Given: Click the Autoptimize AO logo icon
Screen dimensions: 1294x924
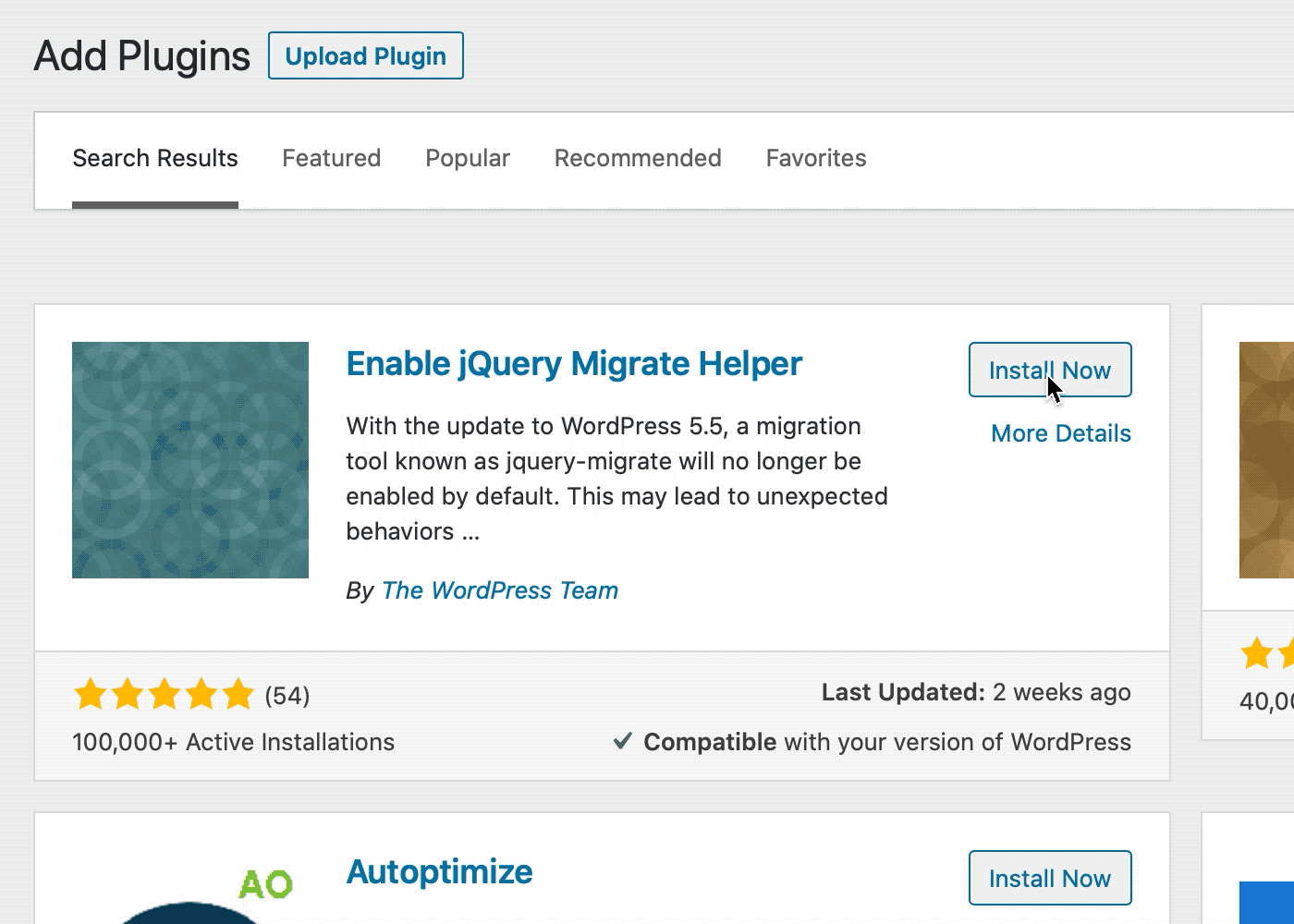Looking at the screenshot, I should [x=265, y=884].
